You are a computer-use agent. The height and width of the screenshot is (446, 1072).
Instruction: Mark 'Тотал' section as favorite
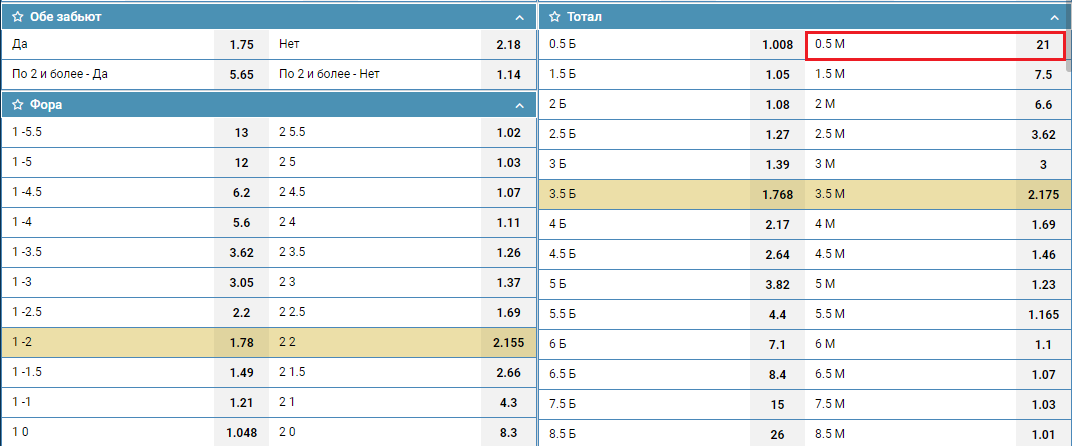point(553,17)
